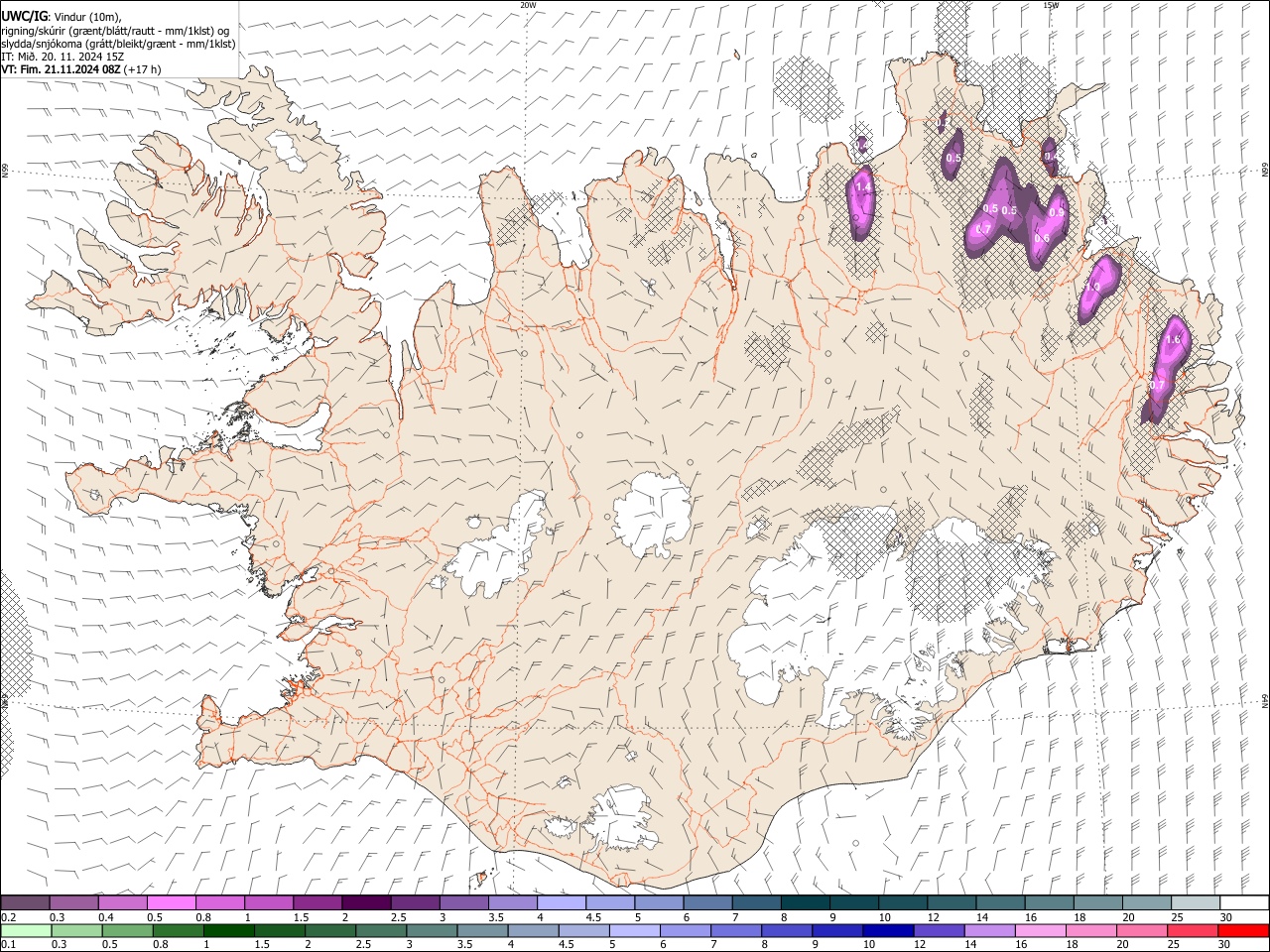Pick the lower legend swatch starting at 2.5
The height and width of the screenshot is (952, 1270).
tap(381, 930)
